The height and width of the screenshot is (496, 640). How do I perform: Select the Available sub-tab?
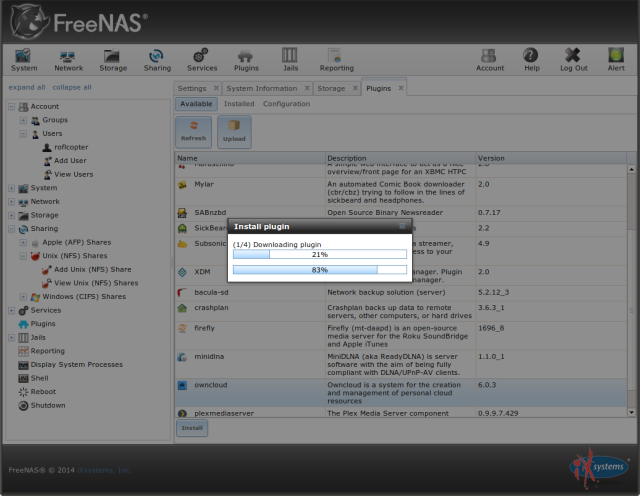(x=196, y=104)
